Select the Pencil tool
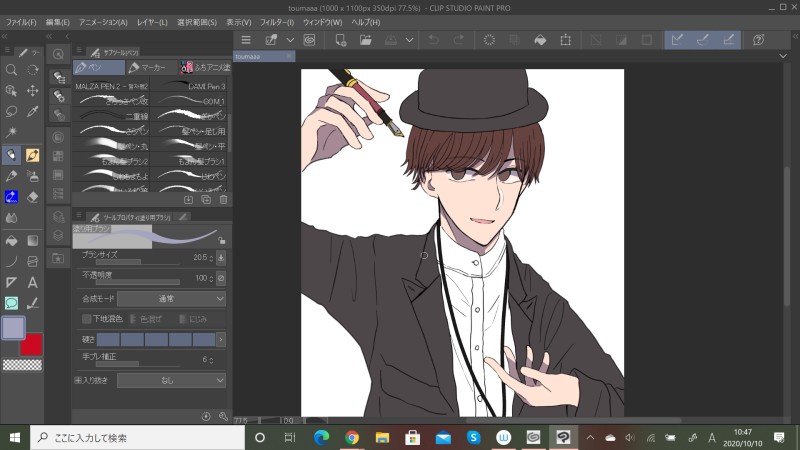The width and height of the screenshot is (800, 450). pos(11,177)
